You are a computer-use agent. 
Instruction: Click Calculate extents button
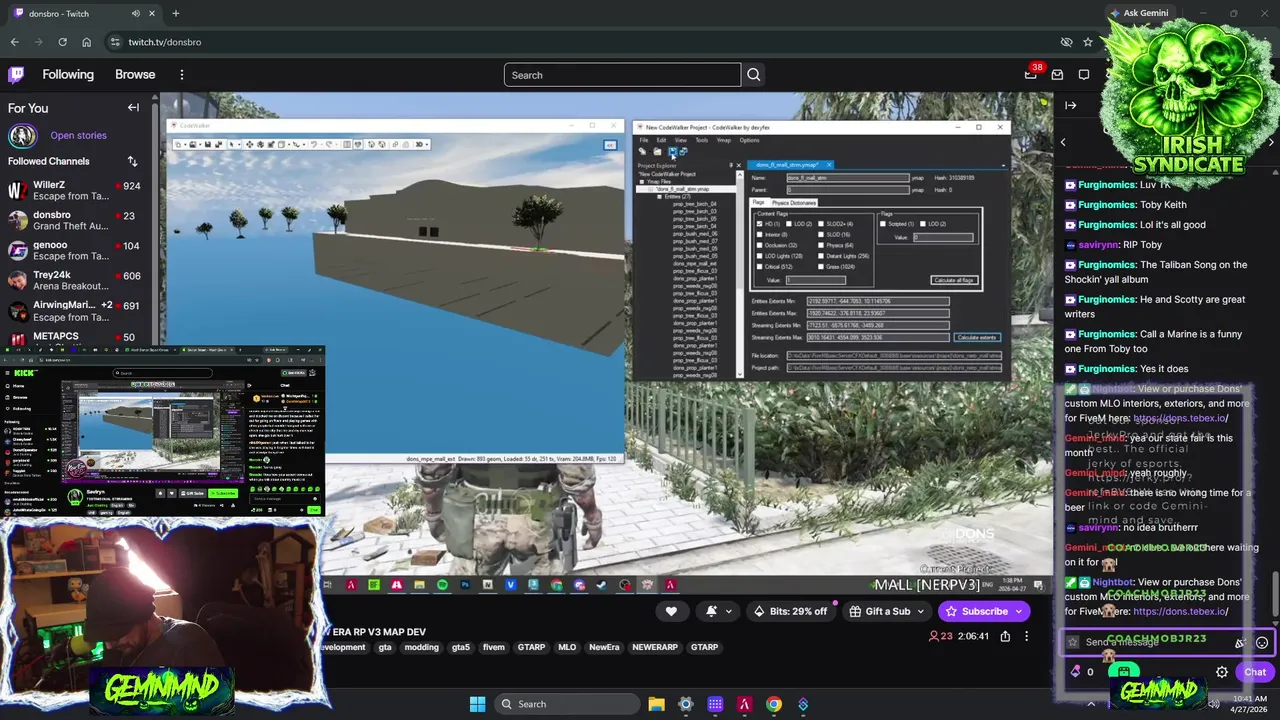point(976,337)
